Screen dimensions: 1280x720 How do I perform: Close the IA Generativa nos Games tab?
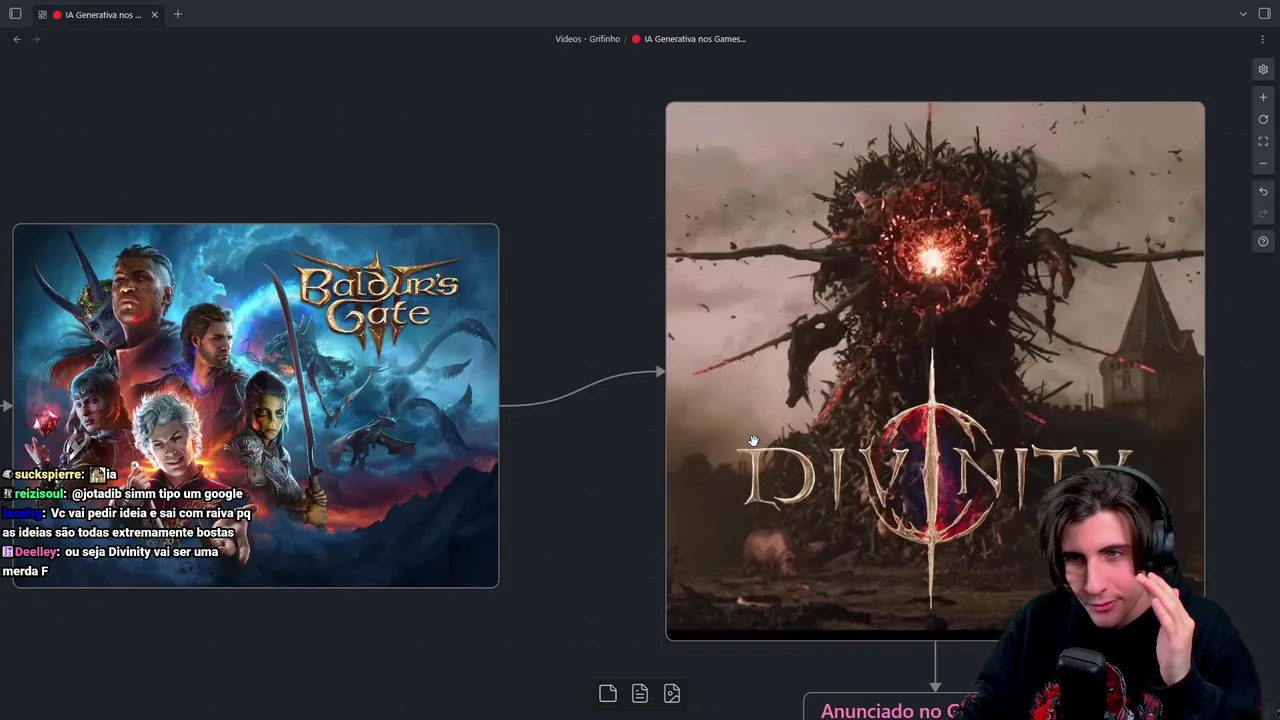[x=154, y=14]
